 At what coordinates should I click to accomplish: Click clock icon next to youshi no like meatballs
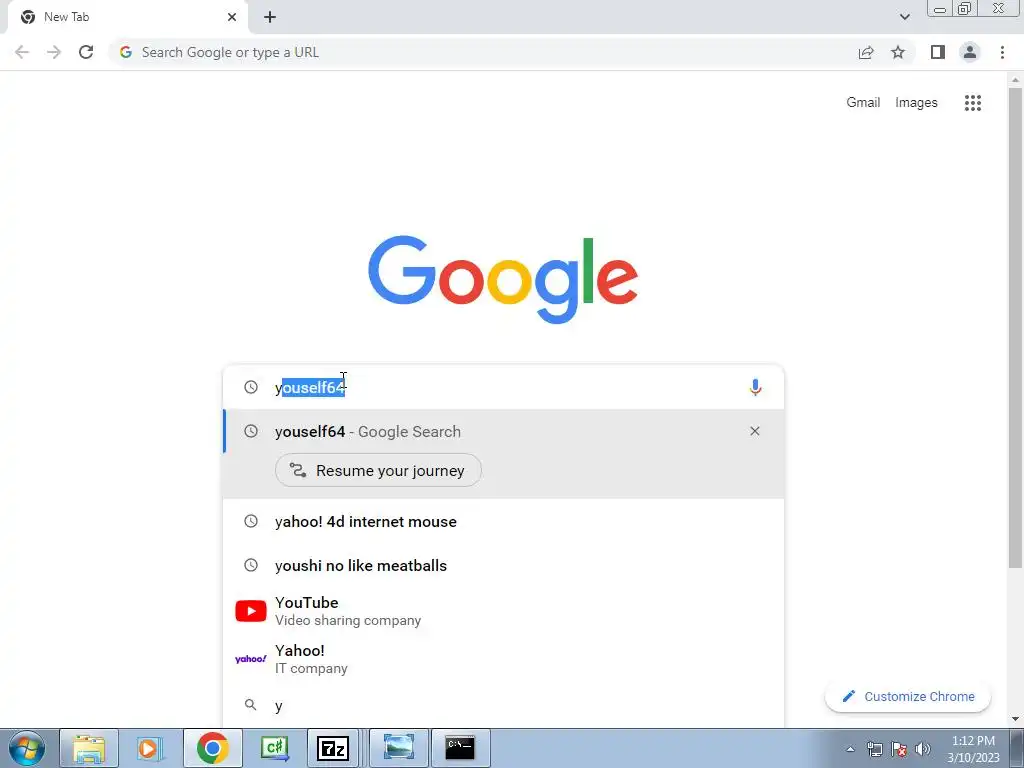(251, 565)
